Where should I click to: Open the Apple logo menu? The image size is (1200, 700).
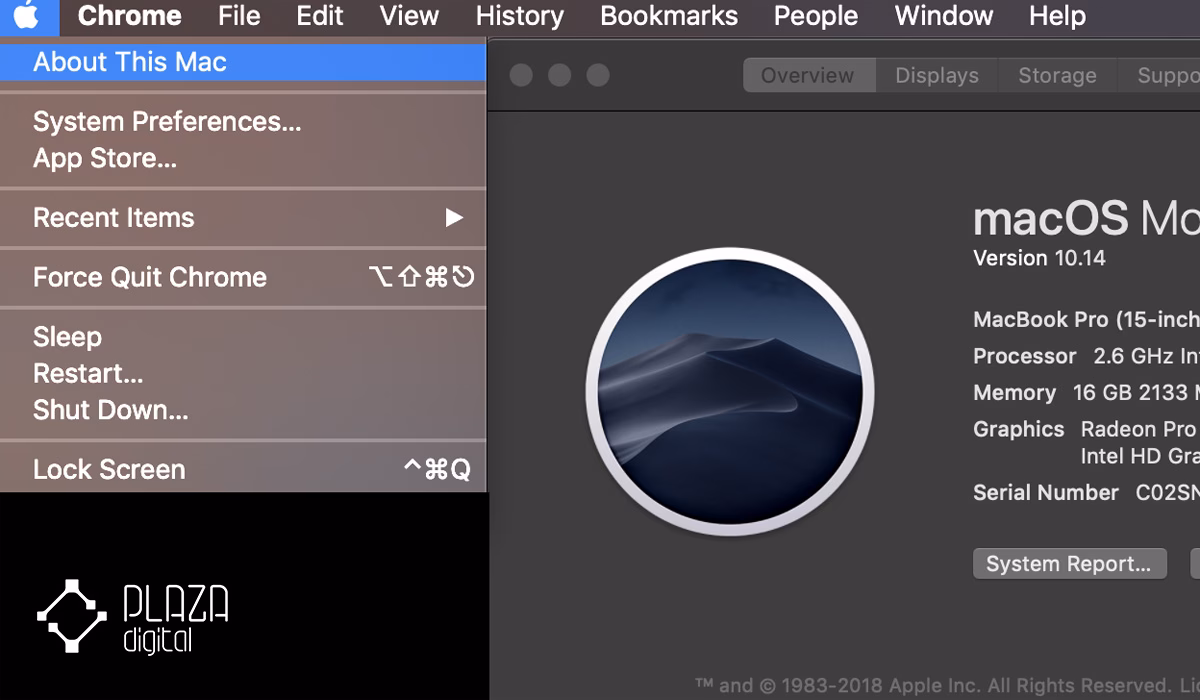(x=28, y=16)
